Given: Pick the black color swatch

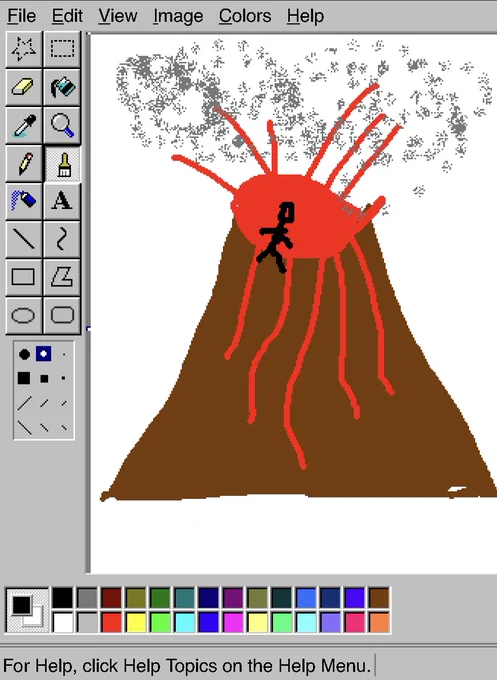Looking at the screenshot, I should [62, 598].
